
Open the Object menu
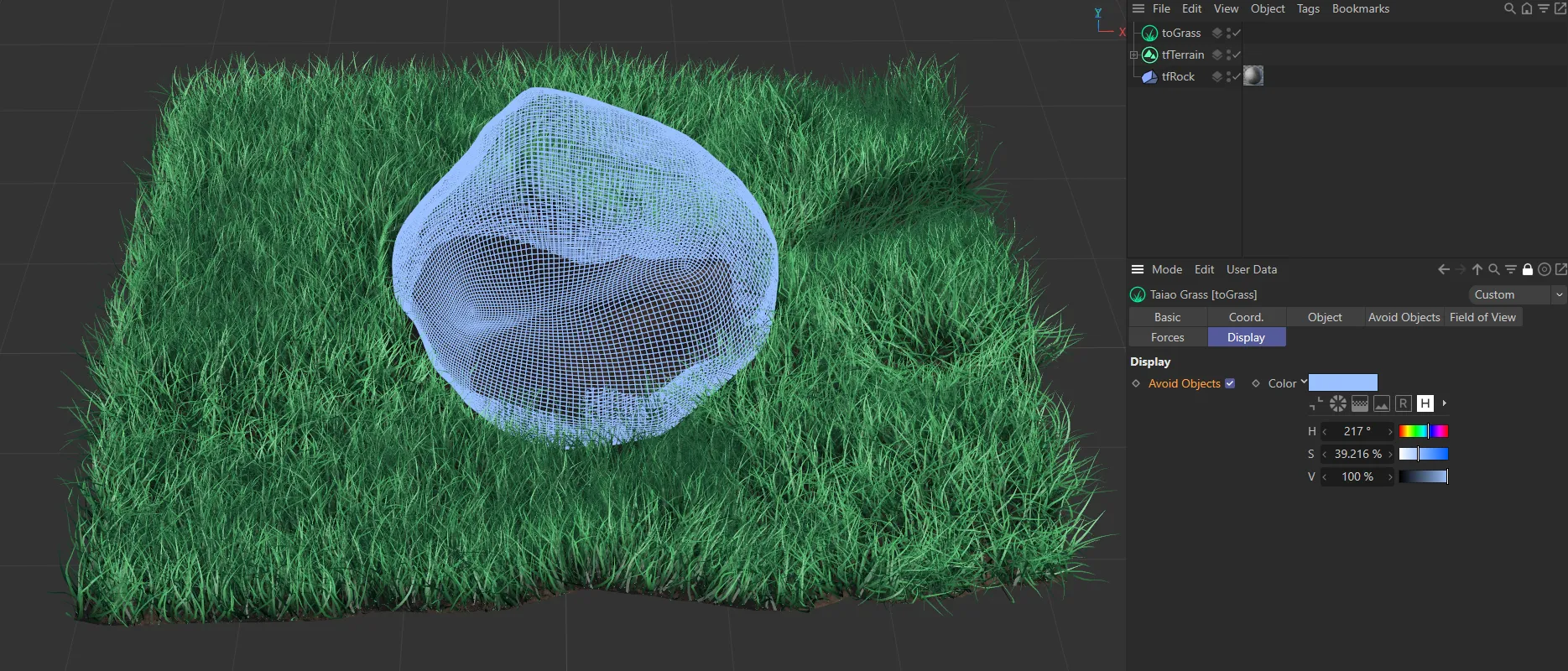tap(1268, 8)
